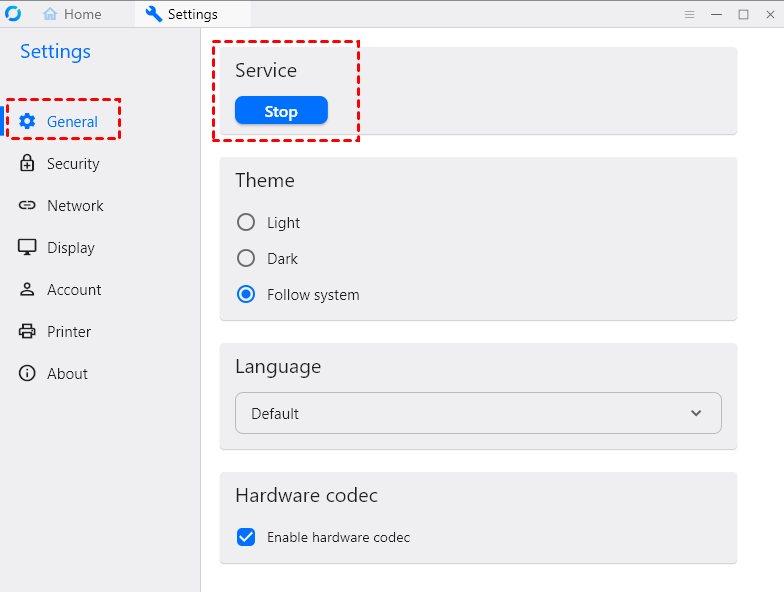This screenshot has height=592, width=784.
Task: Expand the Language chevron arrow
Action: pyautogui.click(x=696, y=413)
